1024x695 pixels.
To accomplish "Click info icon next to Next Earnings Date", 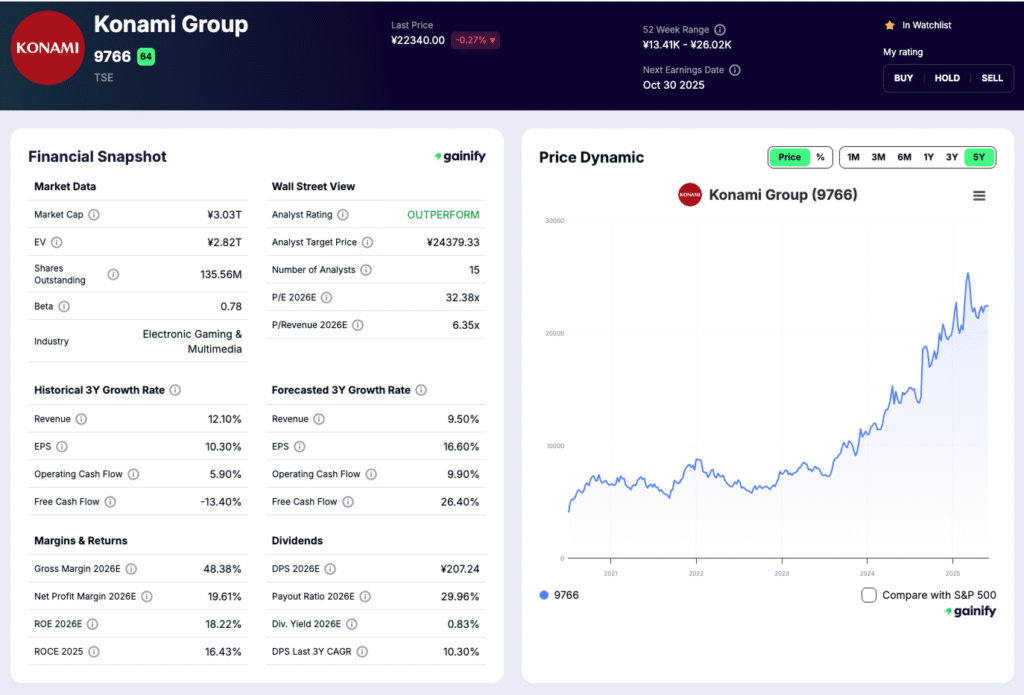I will point(735,70).
